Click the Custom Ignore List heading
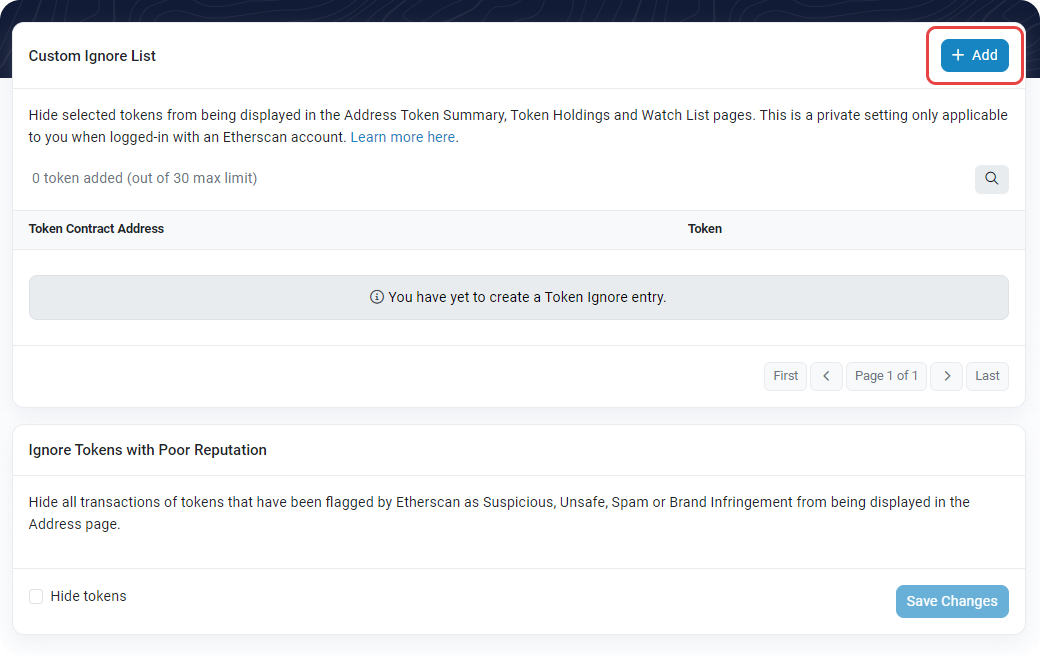 (x=92, y=56)
